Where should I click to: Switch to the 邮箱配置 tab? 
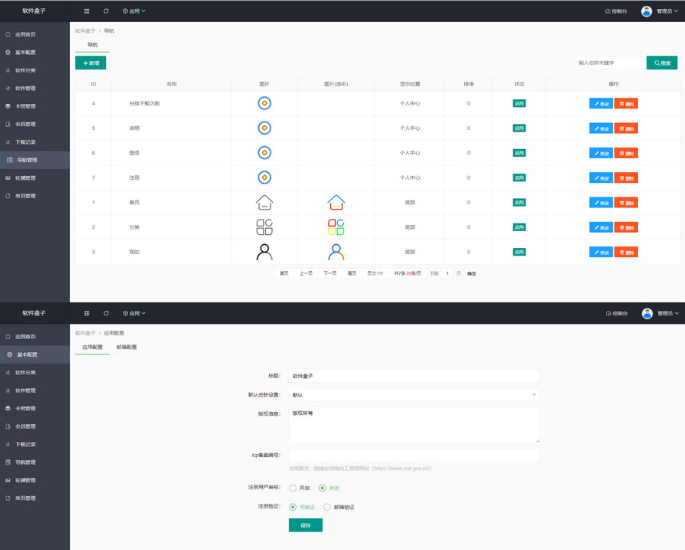click(x=127, y=347)
